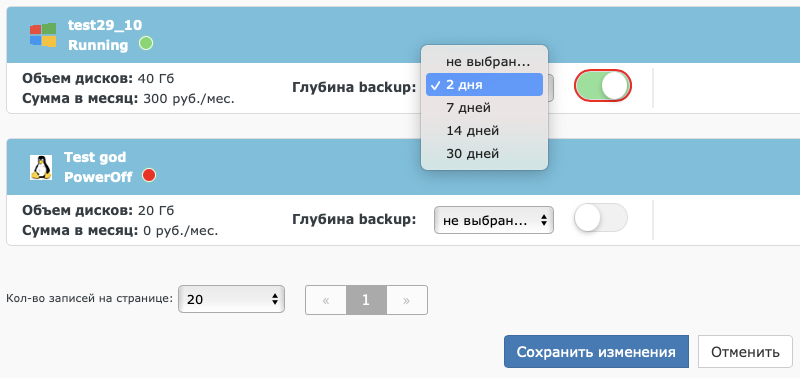Click 'Кол-во записей на странице:' label

tap(90, 298)
